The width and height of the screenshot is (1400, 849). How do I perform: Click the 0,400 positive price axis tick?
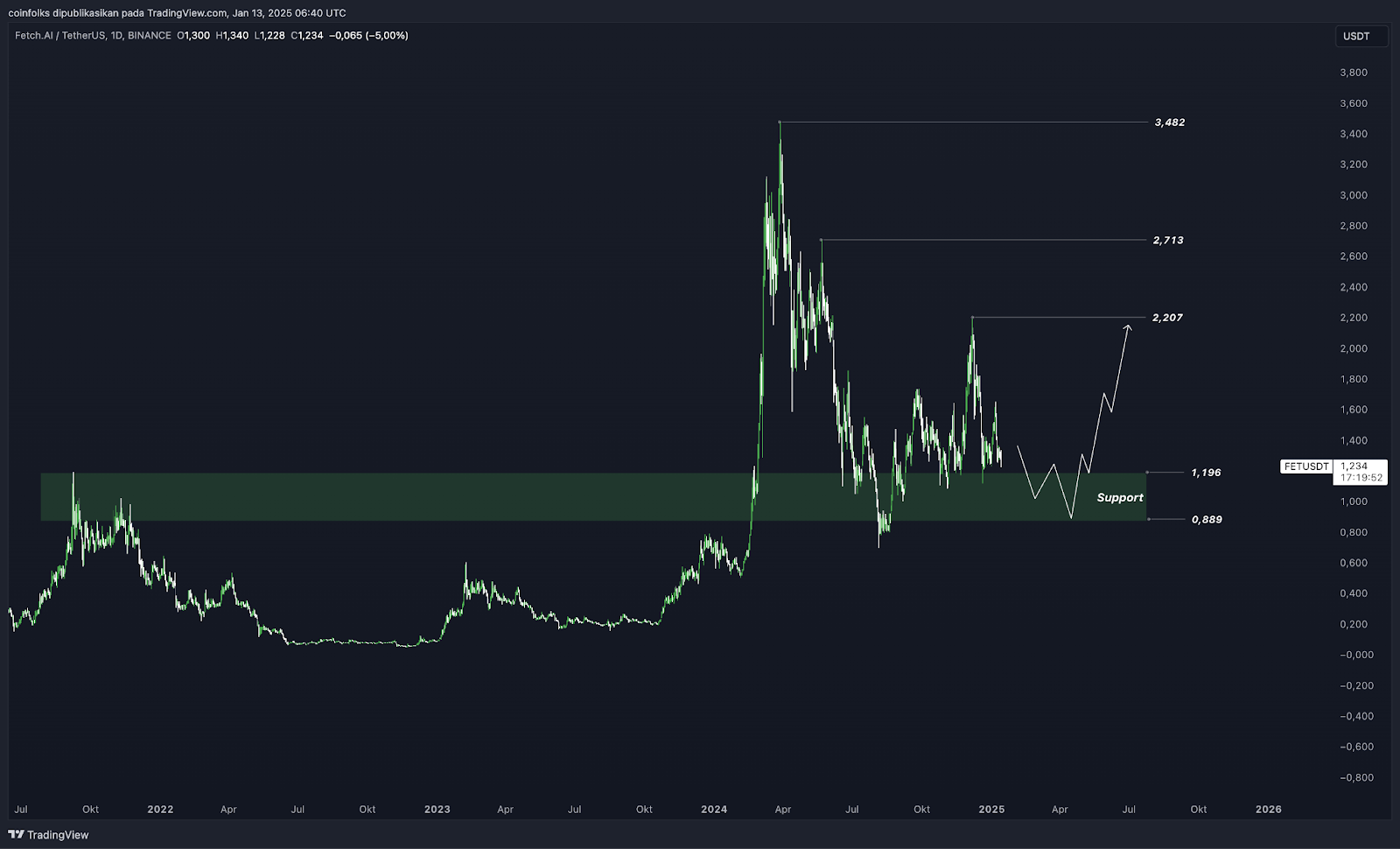[1354, 593]
